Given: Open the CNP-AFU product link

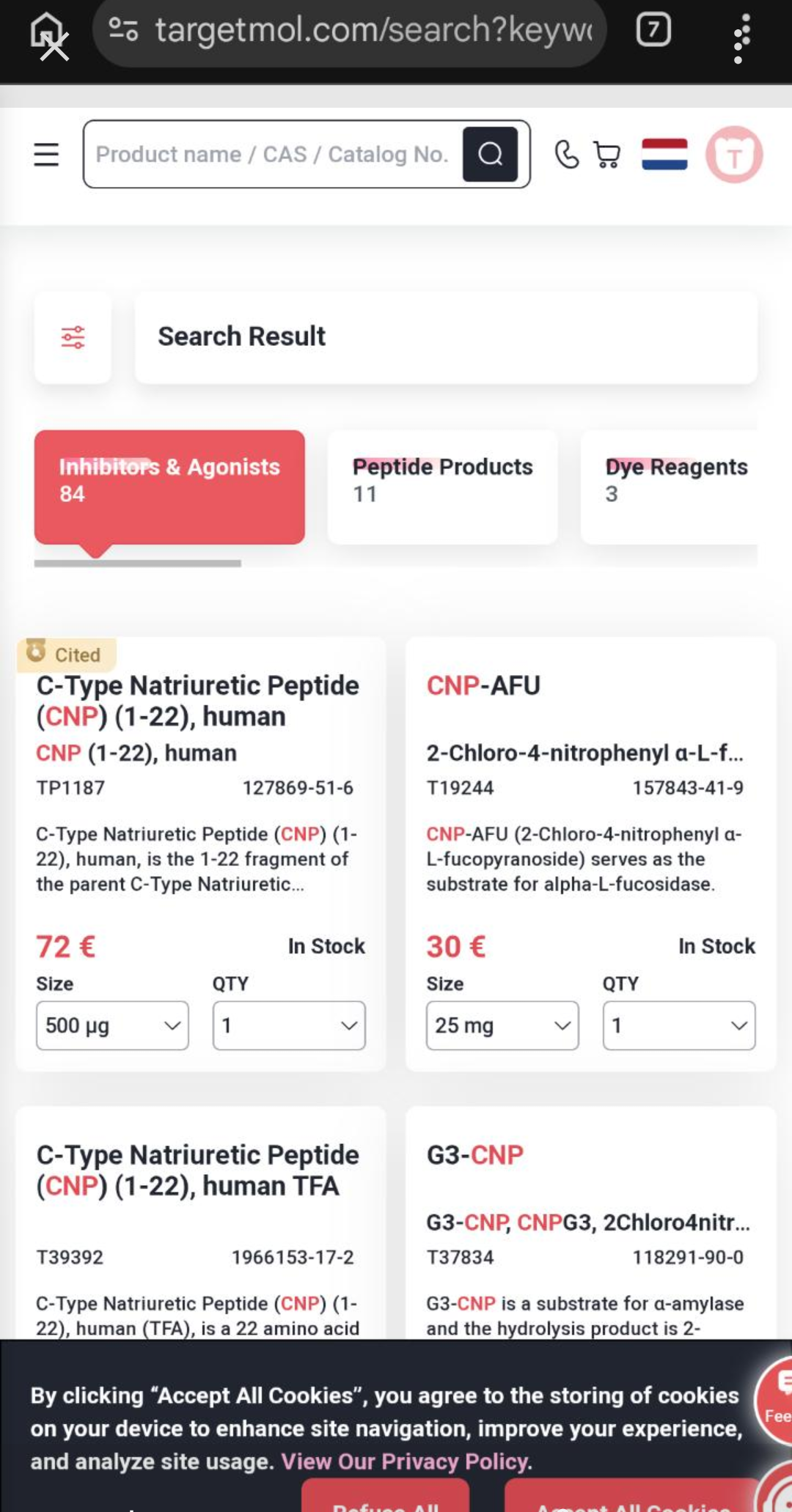Looking at the screenshot, I should click(483, 685).
